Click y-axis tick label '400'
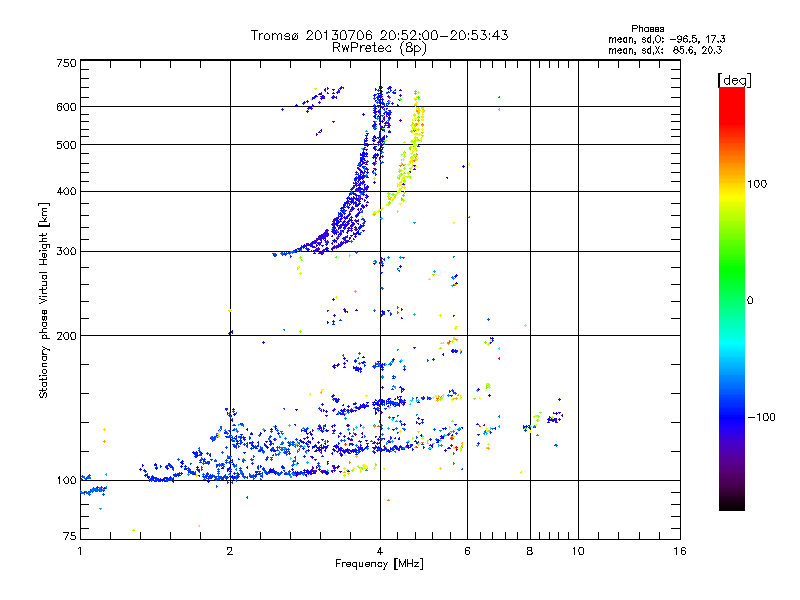 pos(66,192)
